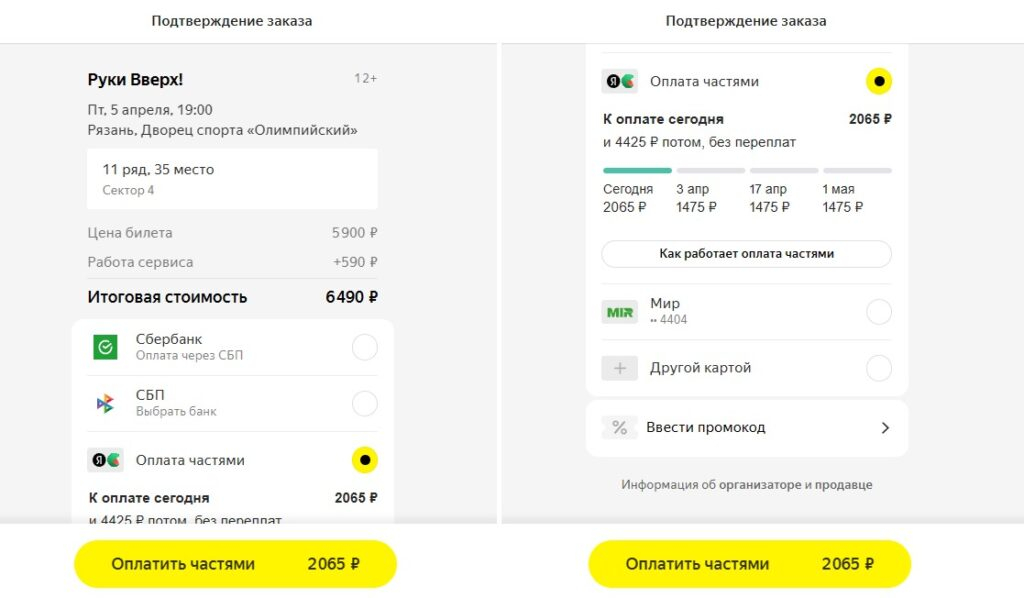Open Информация об организаторе и продавце link

[x=746, y=485]
